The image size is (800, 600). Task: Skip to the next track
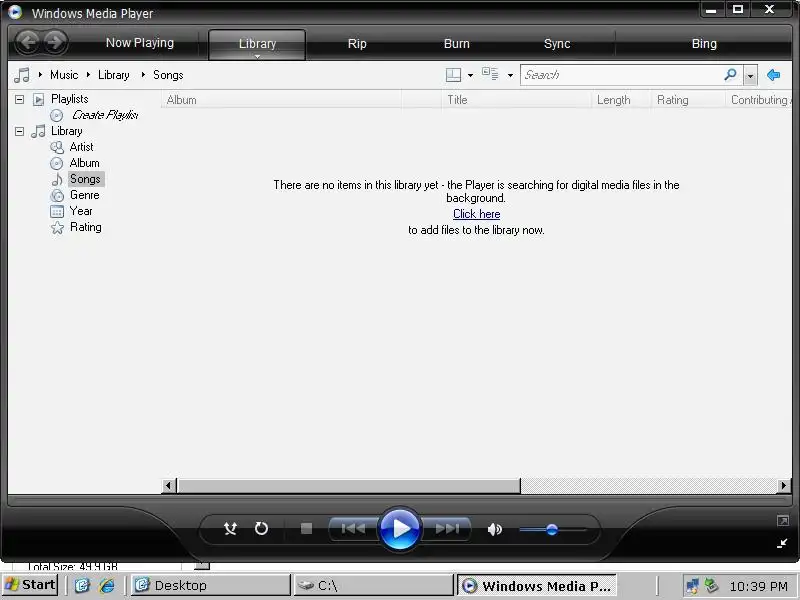click(x=447, y=529)
